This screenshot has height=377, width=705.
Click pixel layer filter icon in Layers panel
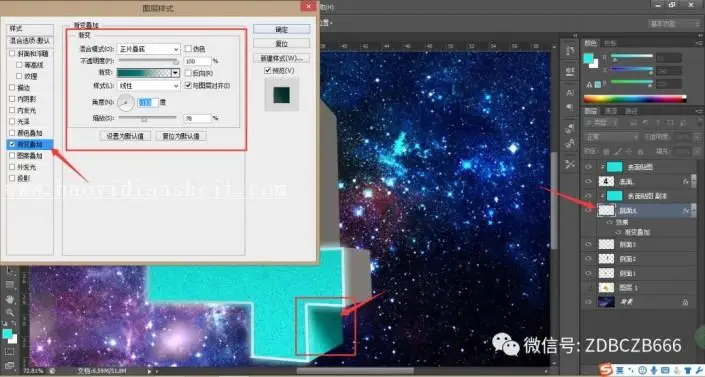[x=634, y=122]
